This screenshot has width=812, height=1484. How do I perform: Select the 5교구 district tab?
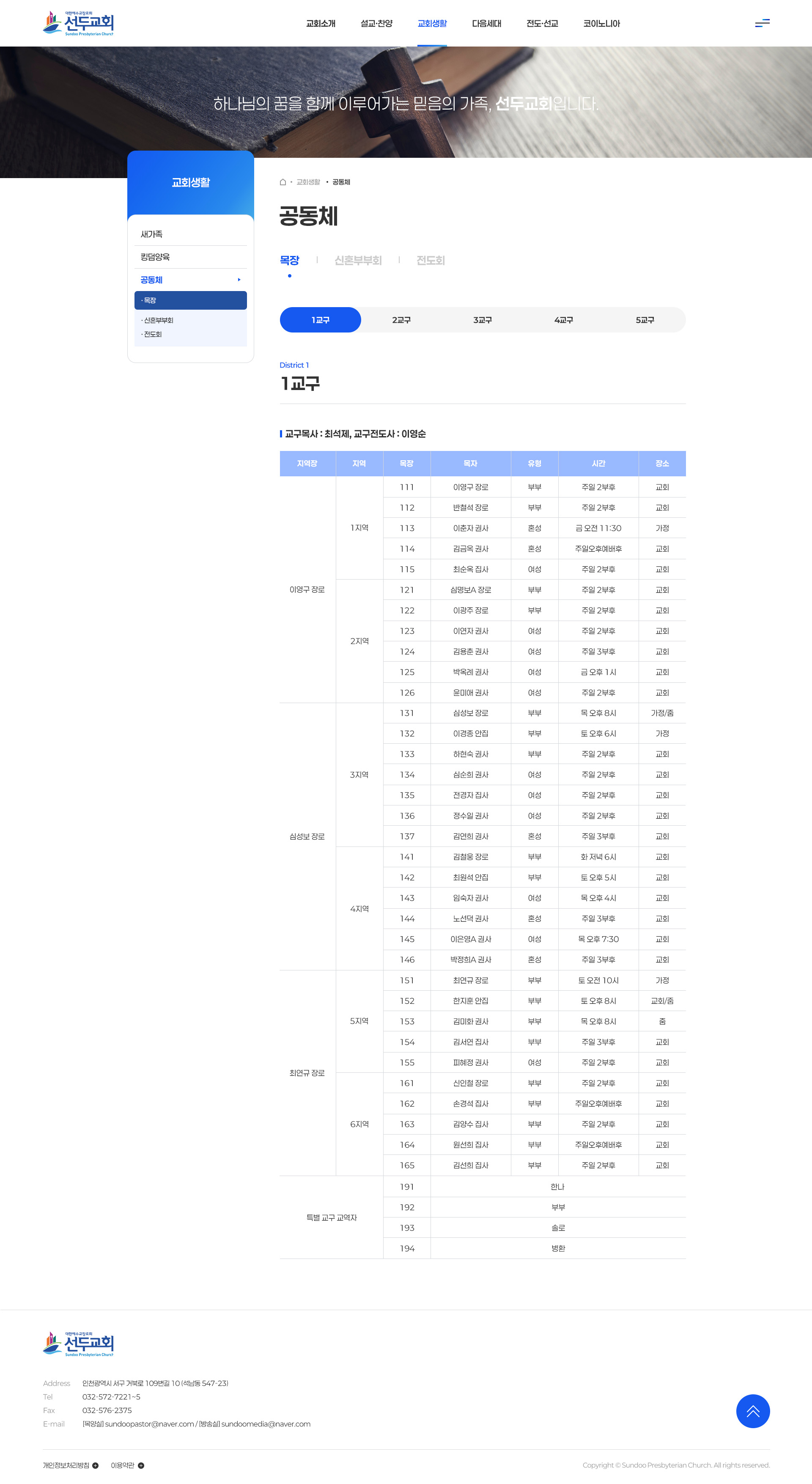coord(645,320)
